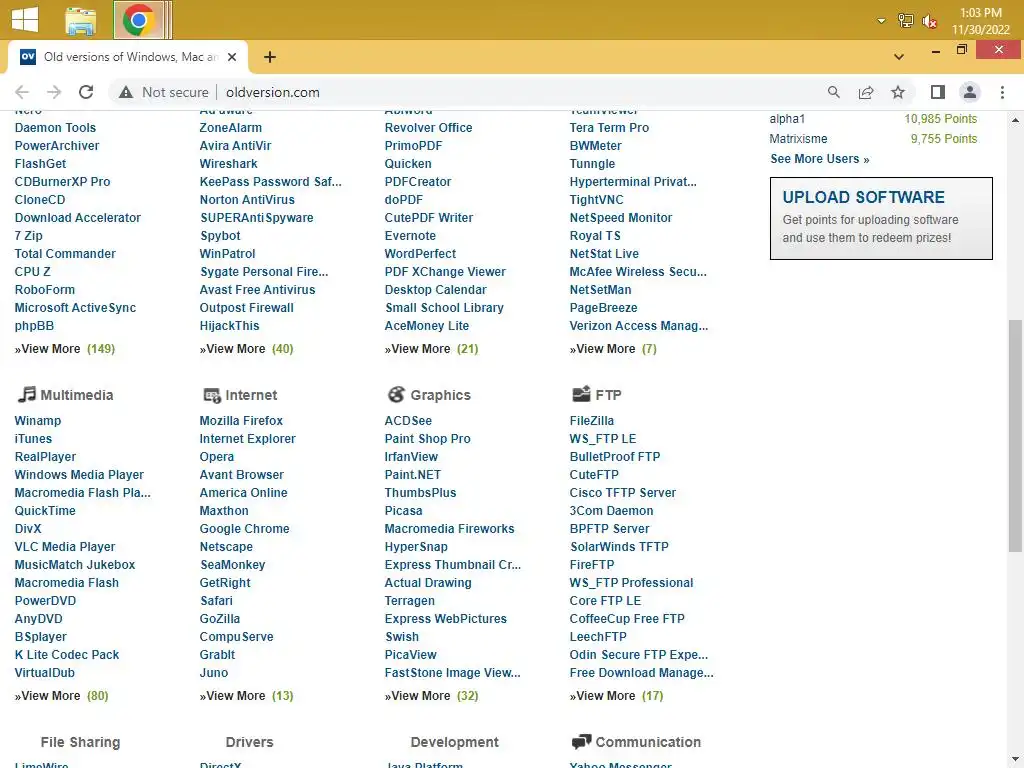View more Multimedia (80)
The width and height of the screenshot is (1024, 768).
click(x=61, y=696)
